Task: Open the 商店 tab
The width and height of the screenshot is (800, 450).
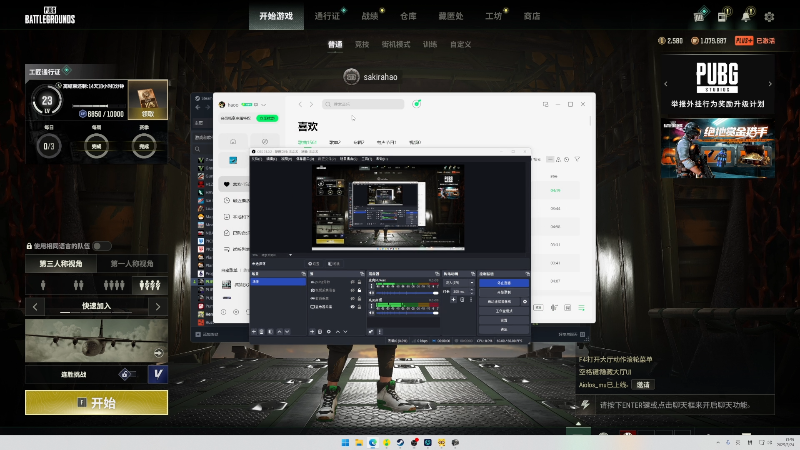Action: (x=532, y=16)
